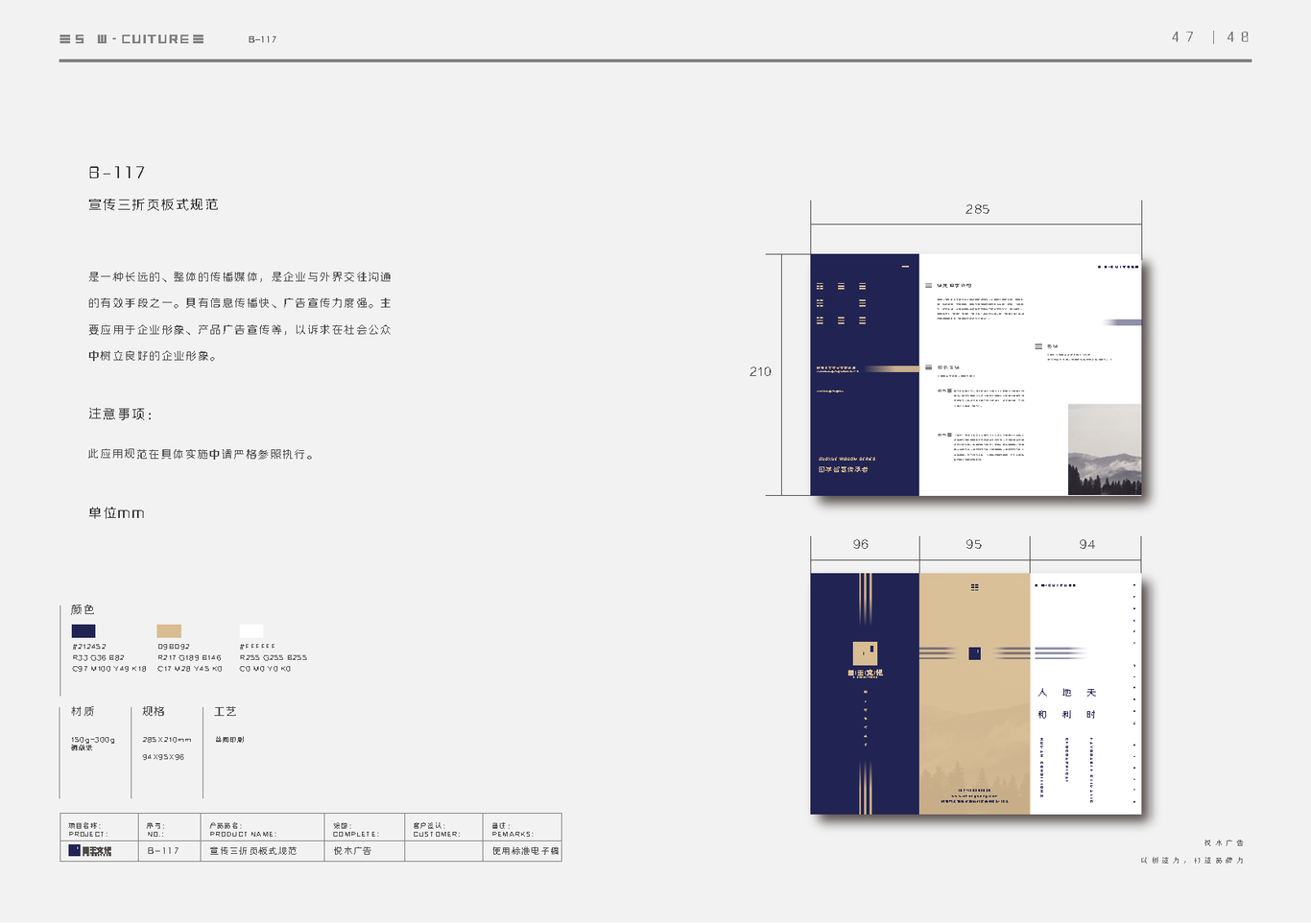1311x924 pixels.
Task: Click the '悦木广告' table cell
Action: [x=352, y=851]
